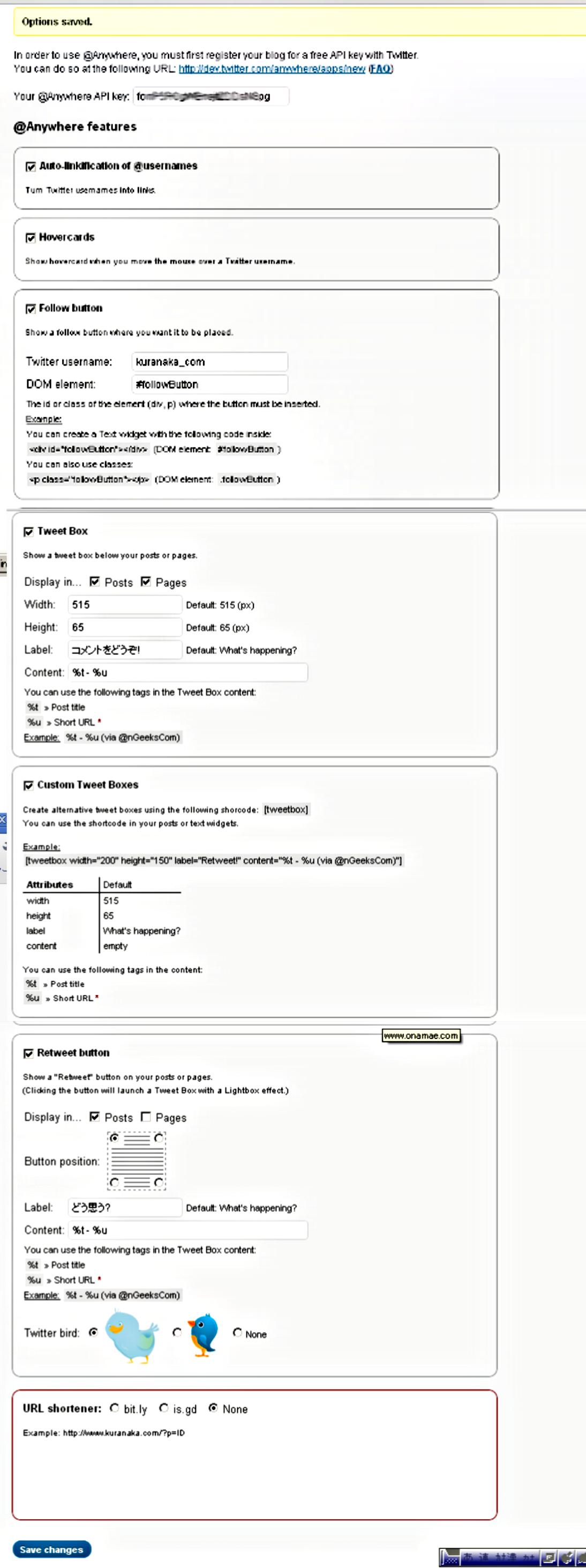This screenshot has width=586, height=1568.
Task: Click the IME pad icon in language bar
Action: tap(549, 1558)
